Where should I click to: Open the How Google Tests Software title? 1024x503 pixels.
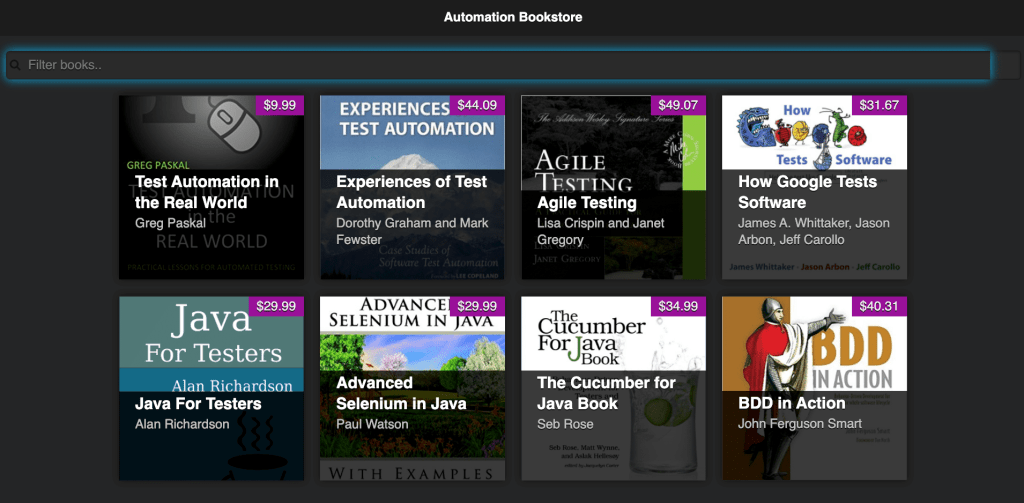(807, 192)
